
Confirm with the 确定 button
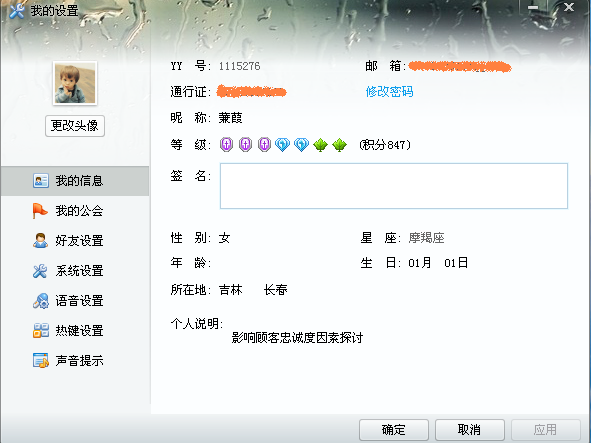(x=393, y=430)
